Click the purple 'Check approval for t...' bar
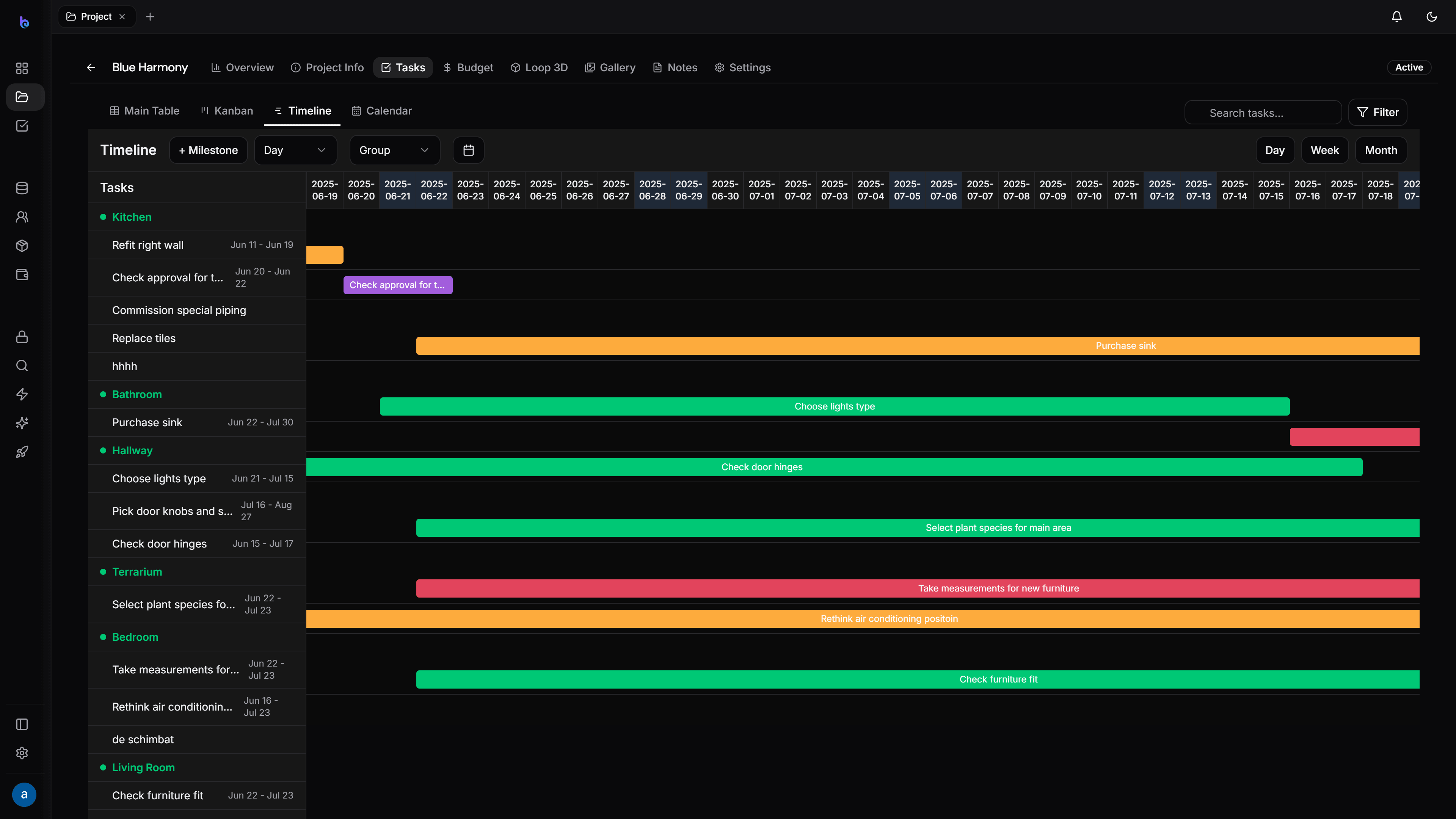 click(x=398, y=286)
